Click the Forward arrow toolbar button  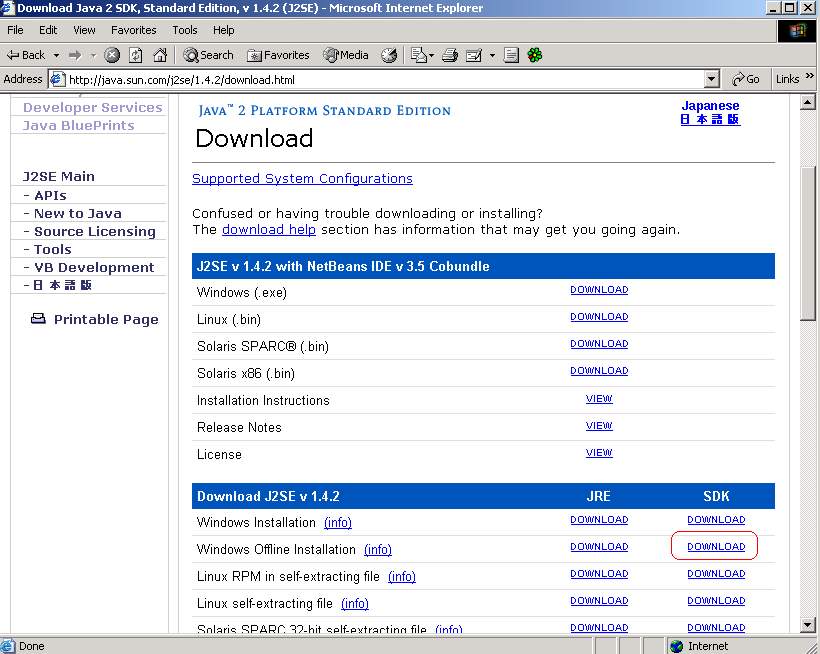[75, 55]
